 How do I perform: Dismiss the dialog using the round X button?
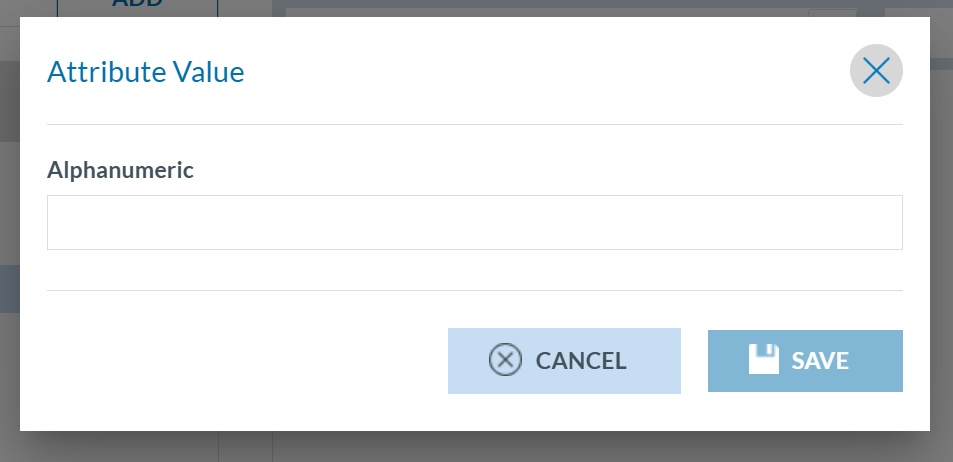(x=876, y=71)
